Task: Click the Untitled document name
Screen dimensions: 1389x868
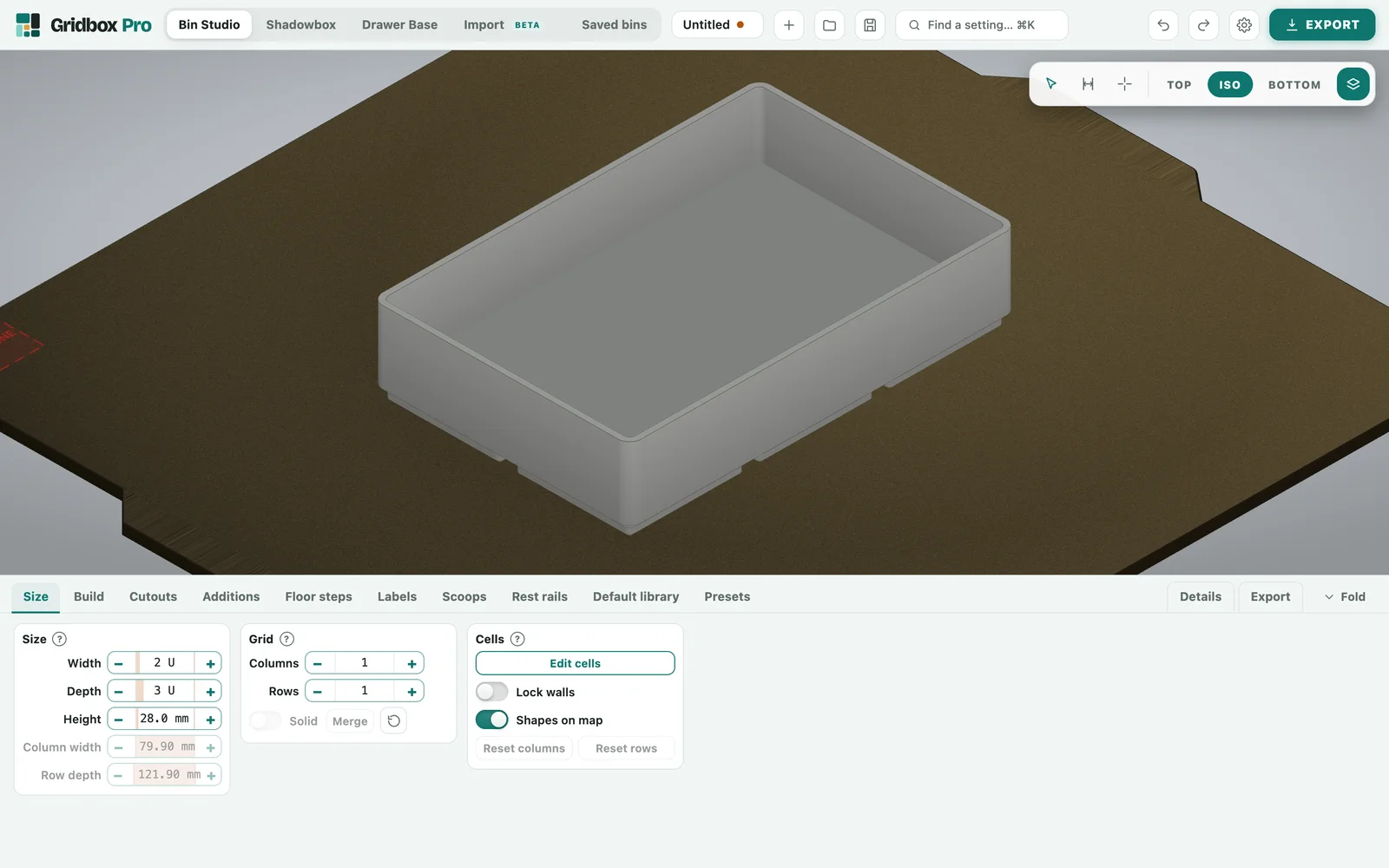Action: tap(706, 24)
